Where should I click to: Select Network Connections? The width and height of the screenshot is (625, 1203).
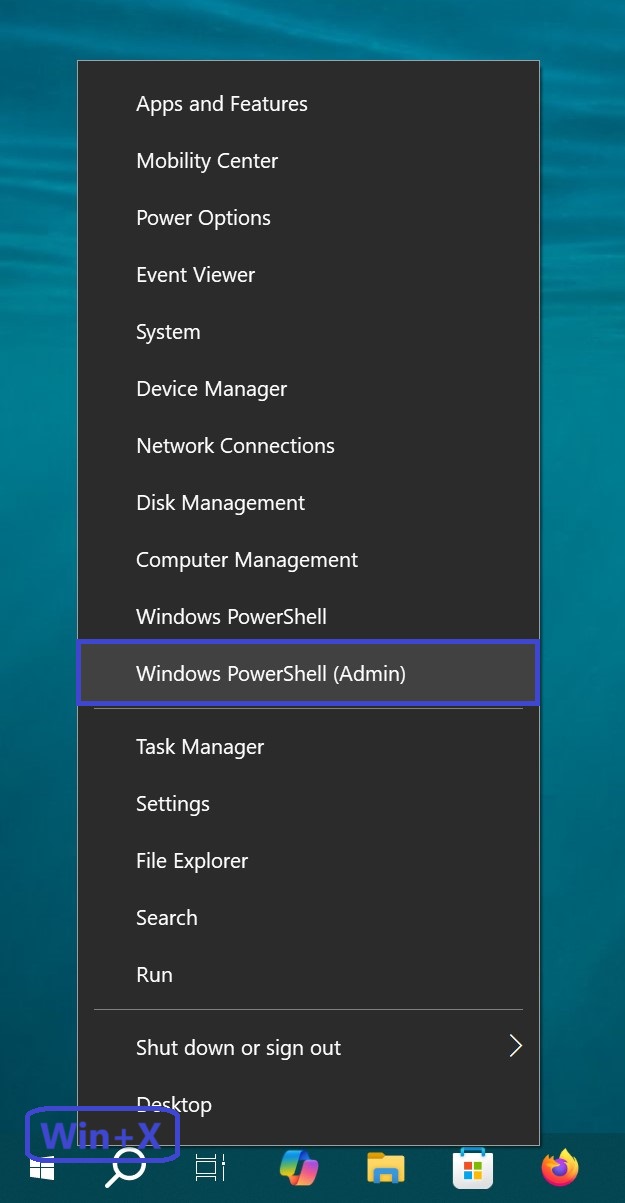pyautogui.click(x=235, y=446)
